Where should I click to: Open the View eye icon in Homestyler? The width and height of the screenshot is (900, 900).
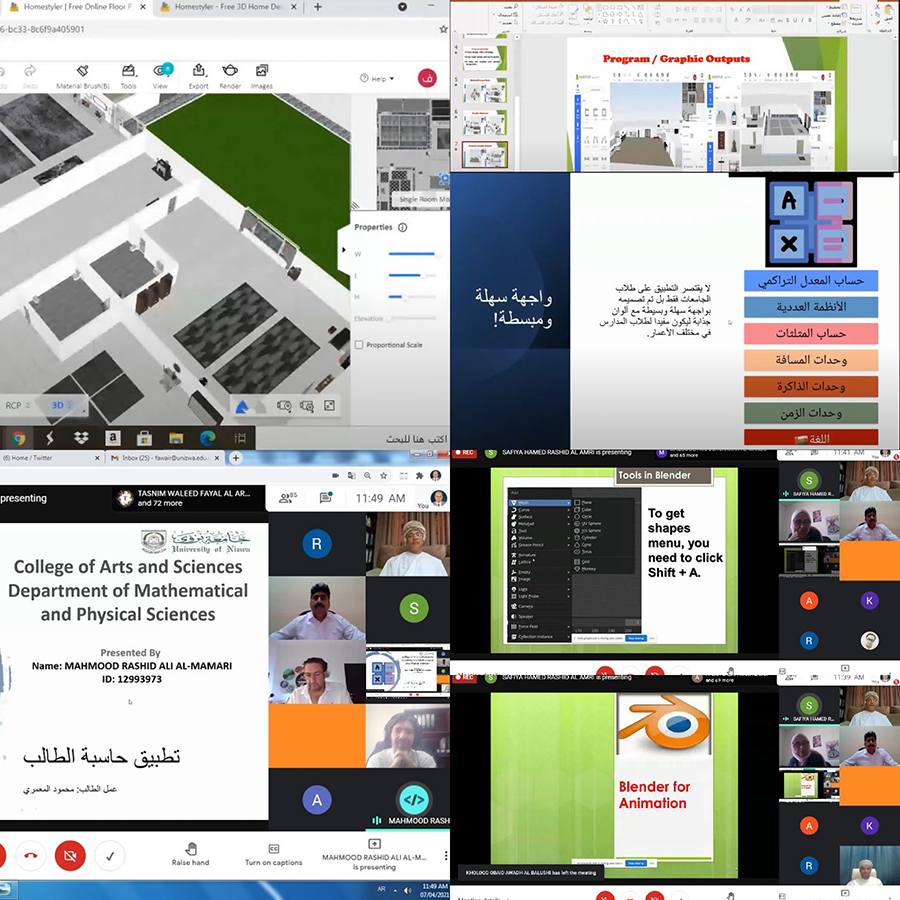point(161,71)
